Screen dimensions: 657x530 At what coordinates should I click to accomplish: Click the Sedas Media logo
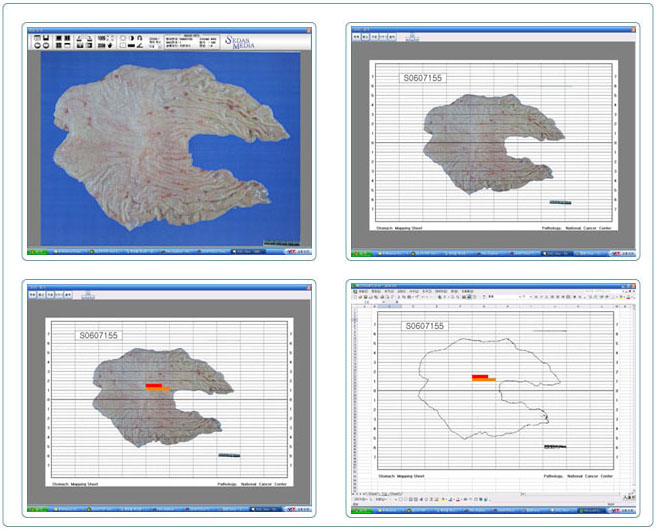click(x=239, y=42)
